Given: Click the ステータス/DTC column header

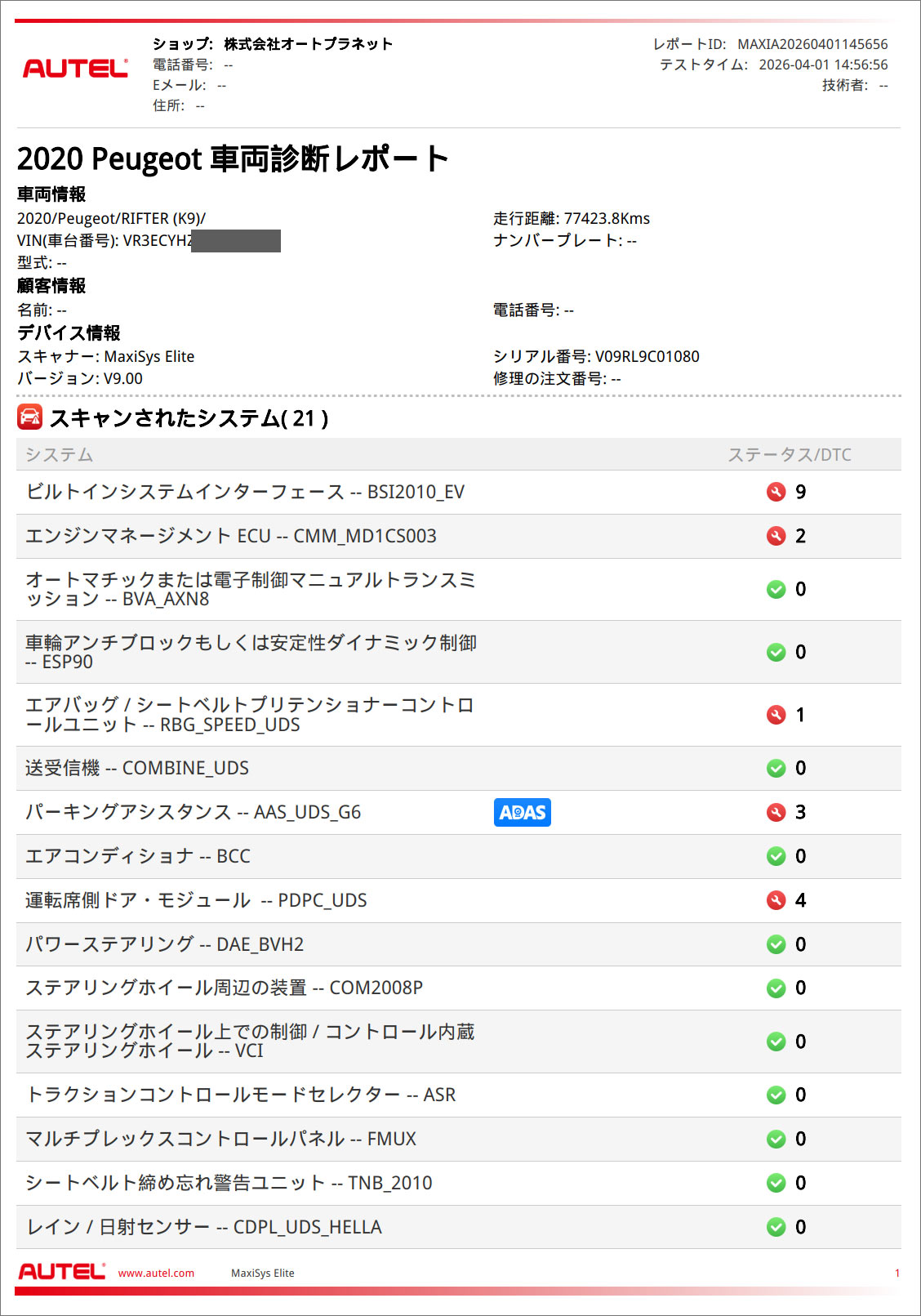Looking at the screenshot, I should pyautogui.click(x=790, y=455).
